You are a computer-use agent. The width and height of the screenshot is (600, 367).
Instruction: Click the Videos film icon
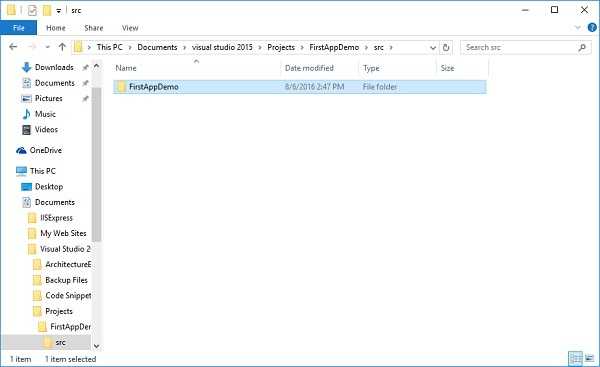(26, 130)
